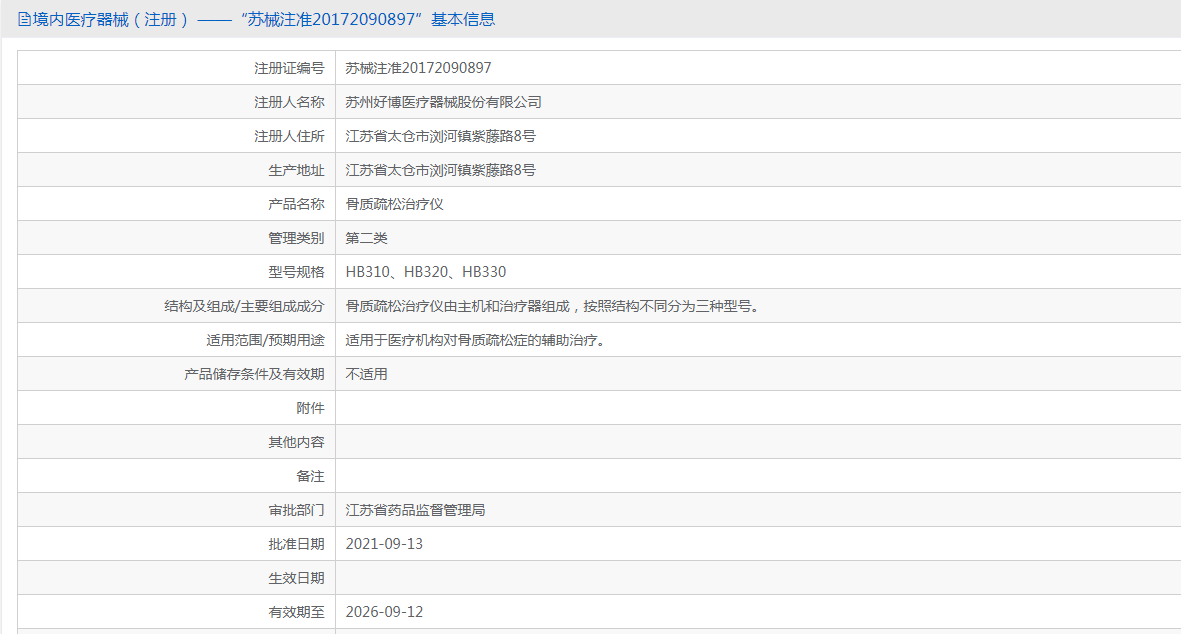Select the expiry date 2026-09-12

(x=384, y=612)
